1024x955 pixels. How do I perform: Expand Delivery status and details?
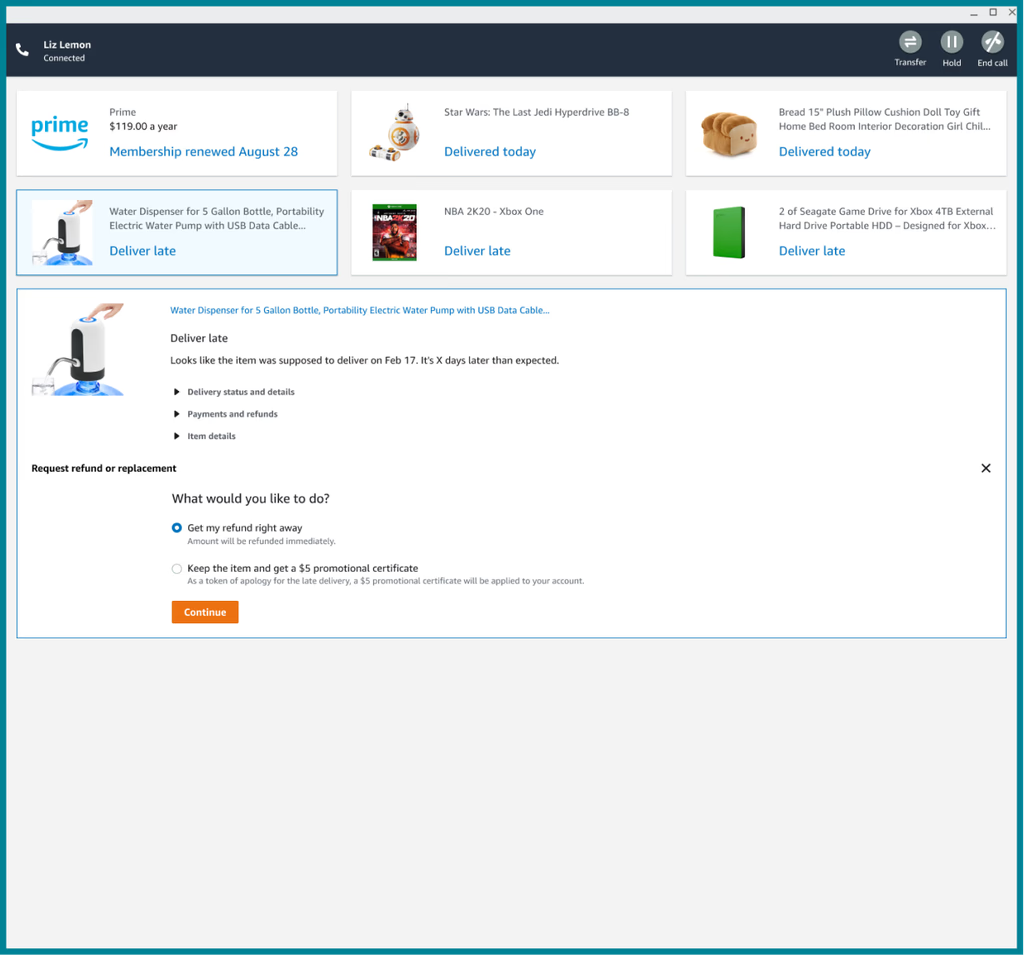(240, 392)
